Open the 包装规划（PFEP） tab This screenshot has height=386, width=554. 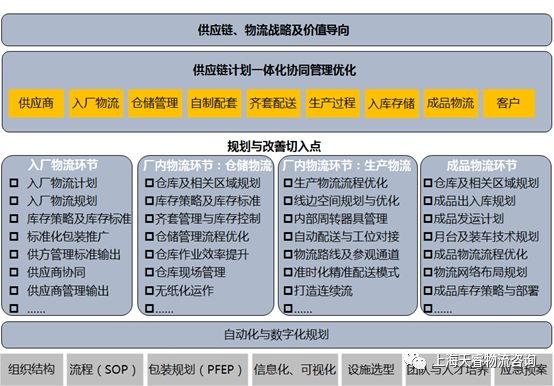(x=198, y=369)
